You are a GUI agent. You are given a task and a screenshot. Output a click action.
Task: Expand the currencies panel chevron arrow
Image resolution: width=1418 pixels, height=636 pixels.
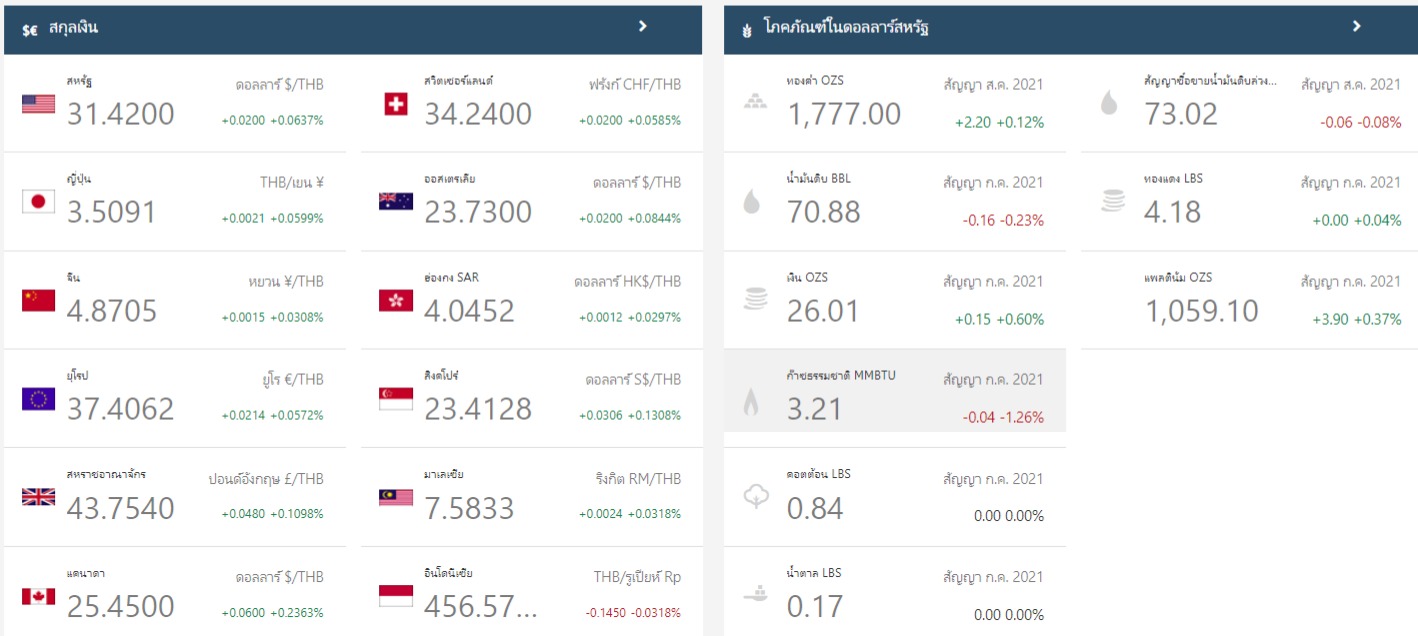(643, 26)
